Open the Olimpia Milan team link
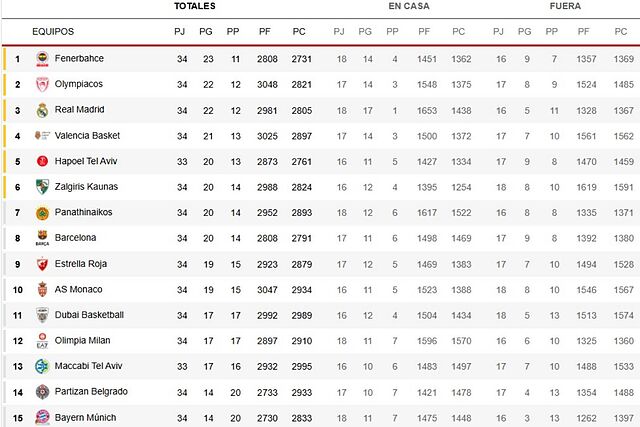 pos(84,341)
